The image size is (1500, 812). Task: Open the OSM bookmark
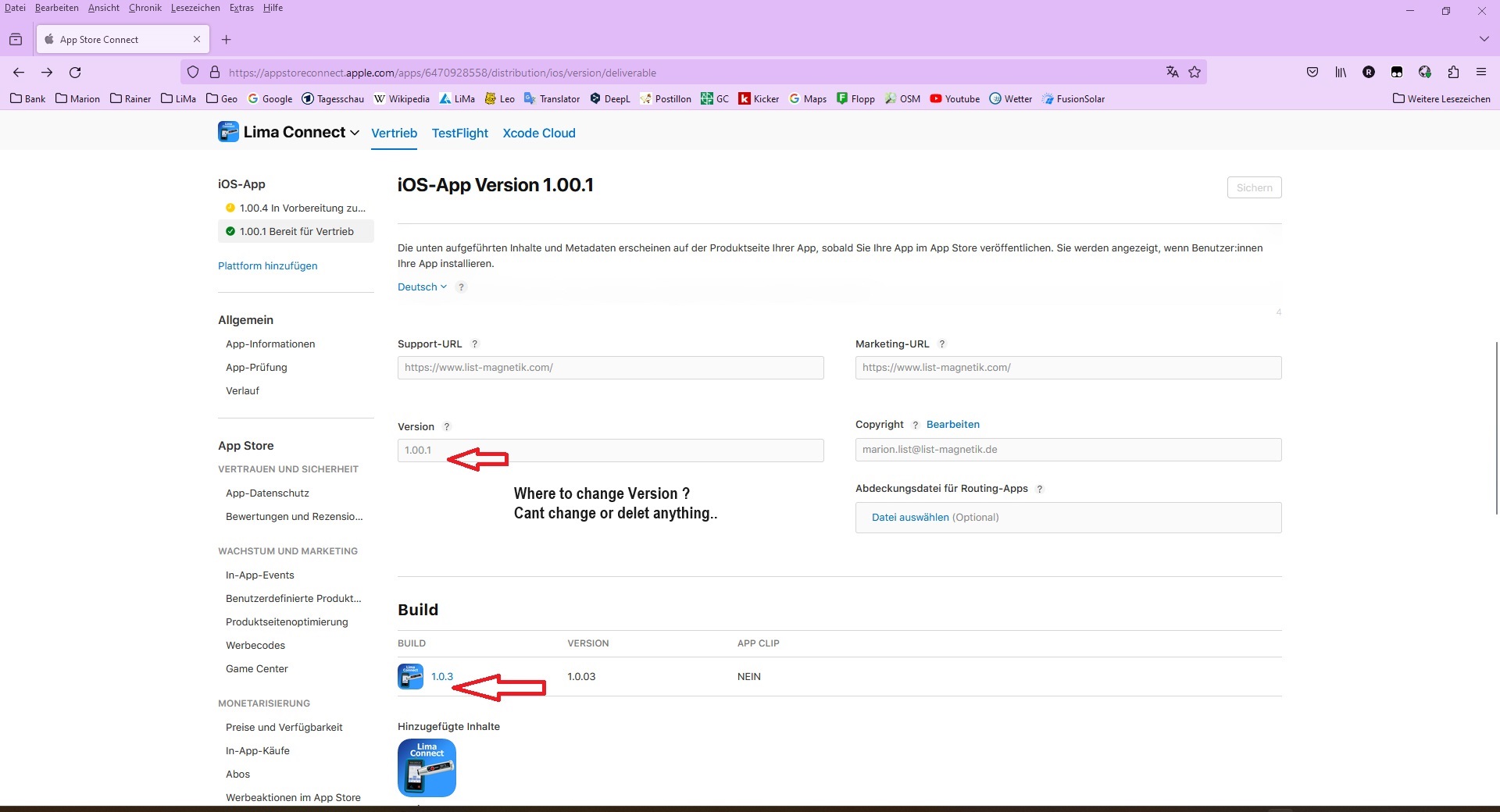click(902, 99)
